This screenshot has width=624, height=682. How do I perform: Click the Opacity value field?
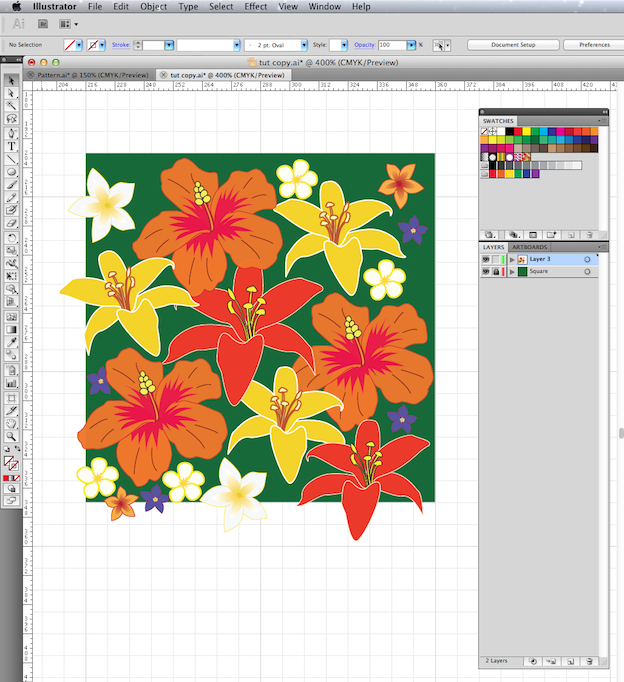click(392, 45)
